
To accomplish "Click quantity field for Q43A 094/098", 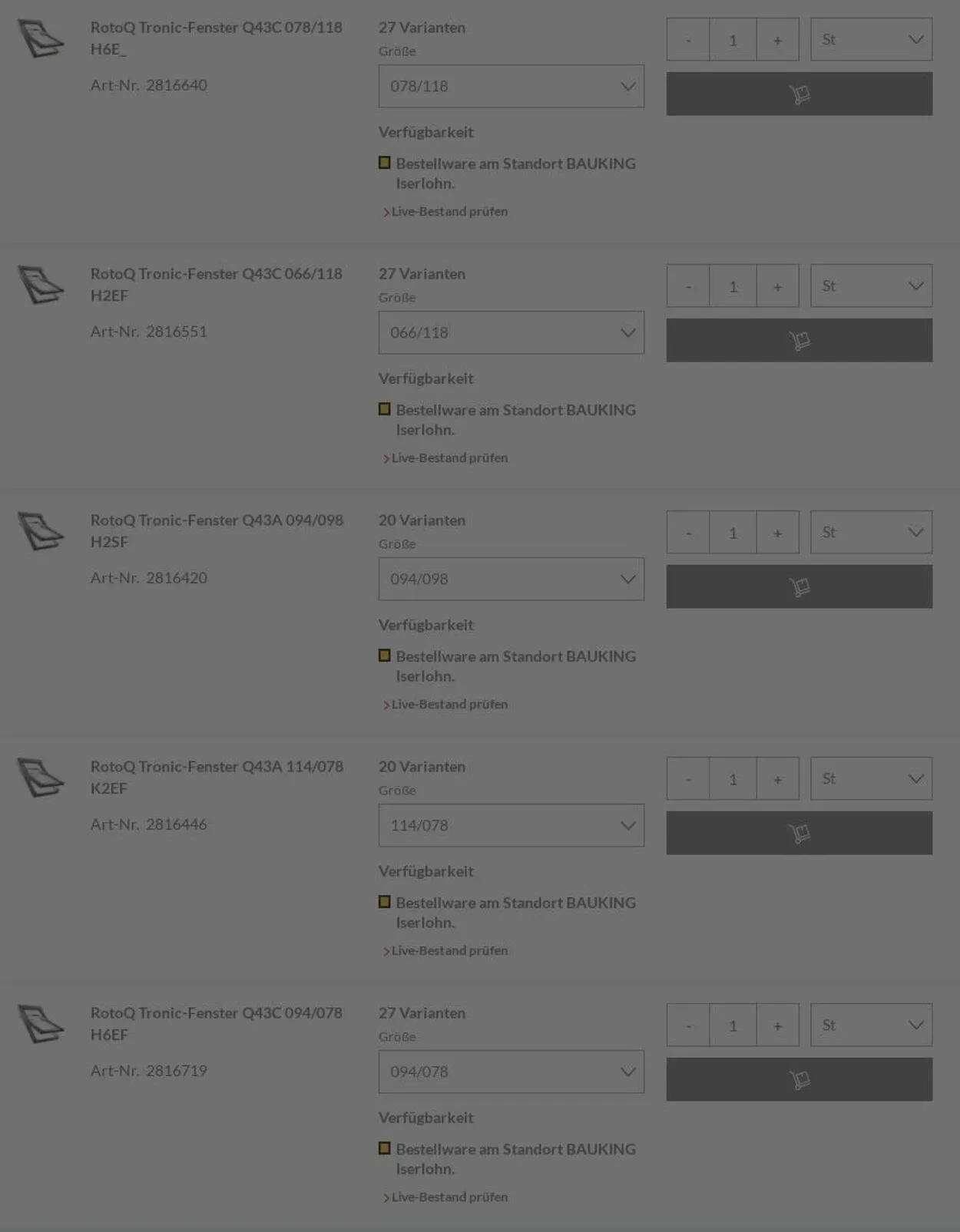I will click(x=733, y=532).
